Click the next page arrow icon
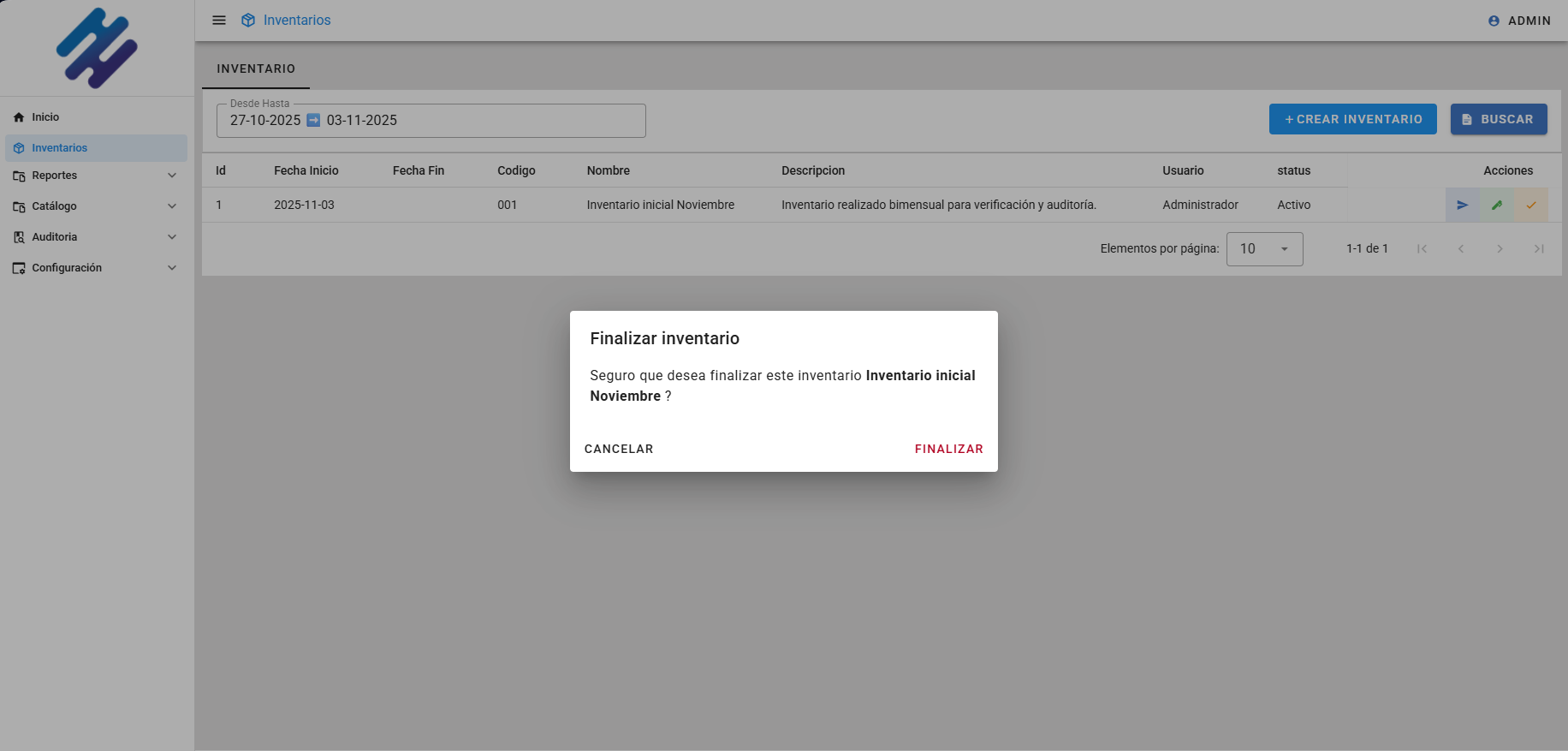 tap(1500, 249)
